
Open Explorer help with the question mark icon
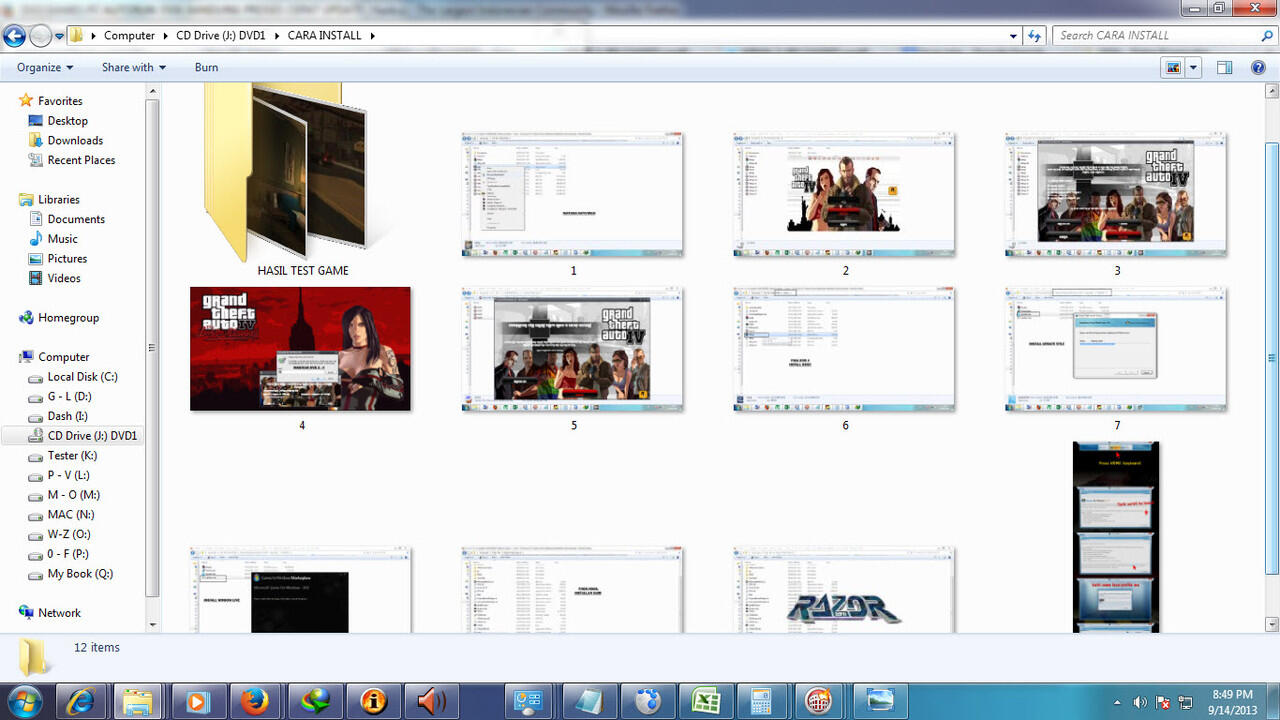point(1258,67)
